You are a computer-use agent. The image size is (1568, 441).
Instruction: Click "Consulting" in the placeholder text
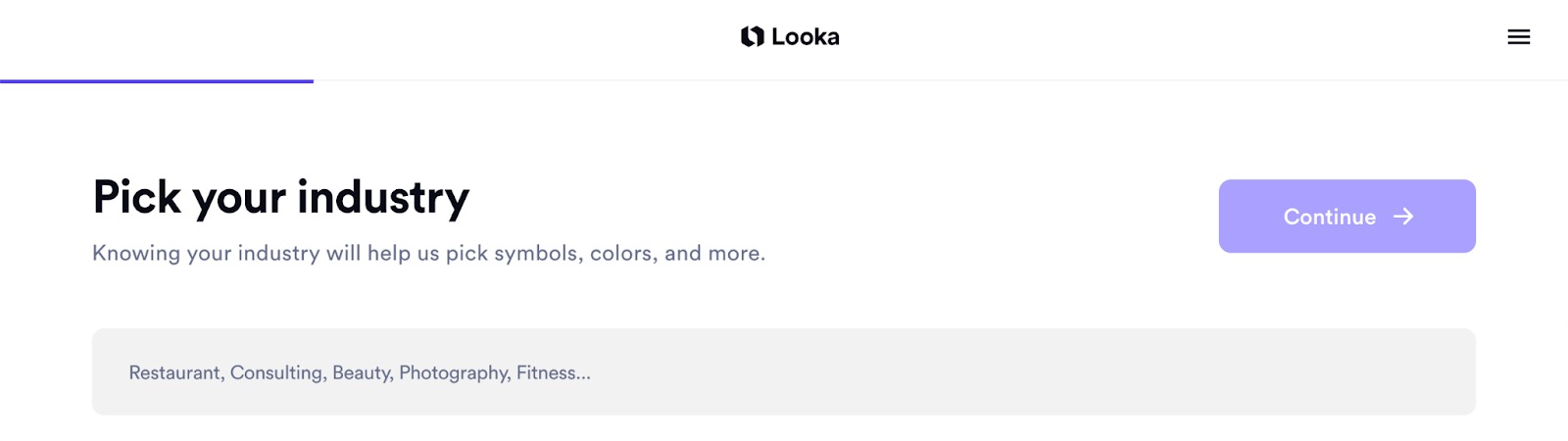[277, 373]
